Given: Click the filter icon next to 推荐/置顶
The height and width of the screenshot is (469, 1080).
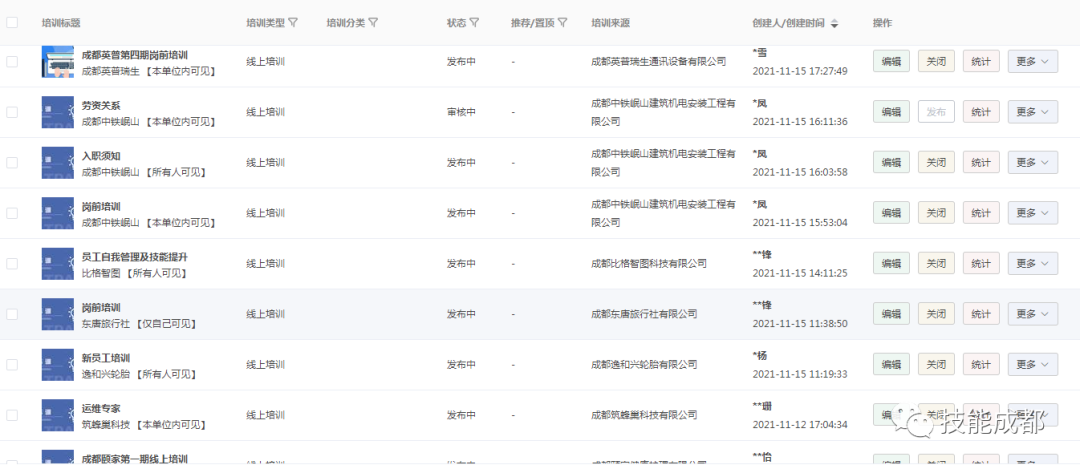Looking at the screenshot, I should point(563,22).
